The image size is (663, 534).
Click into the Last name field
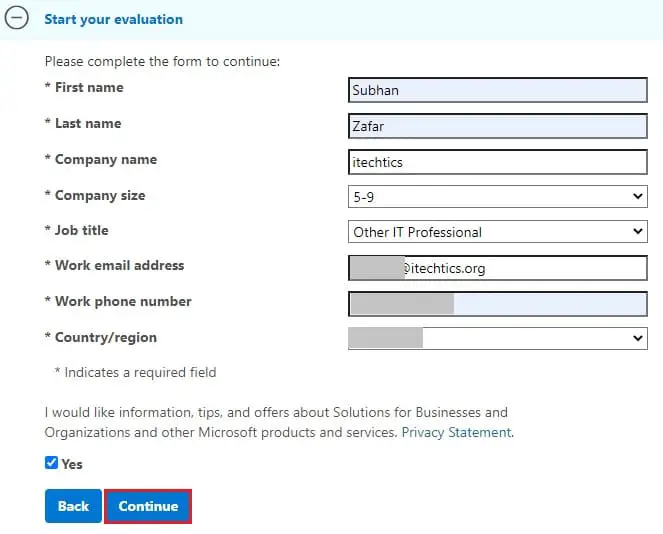497,126
